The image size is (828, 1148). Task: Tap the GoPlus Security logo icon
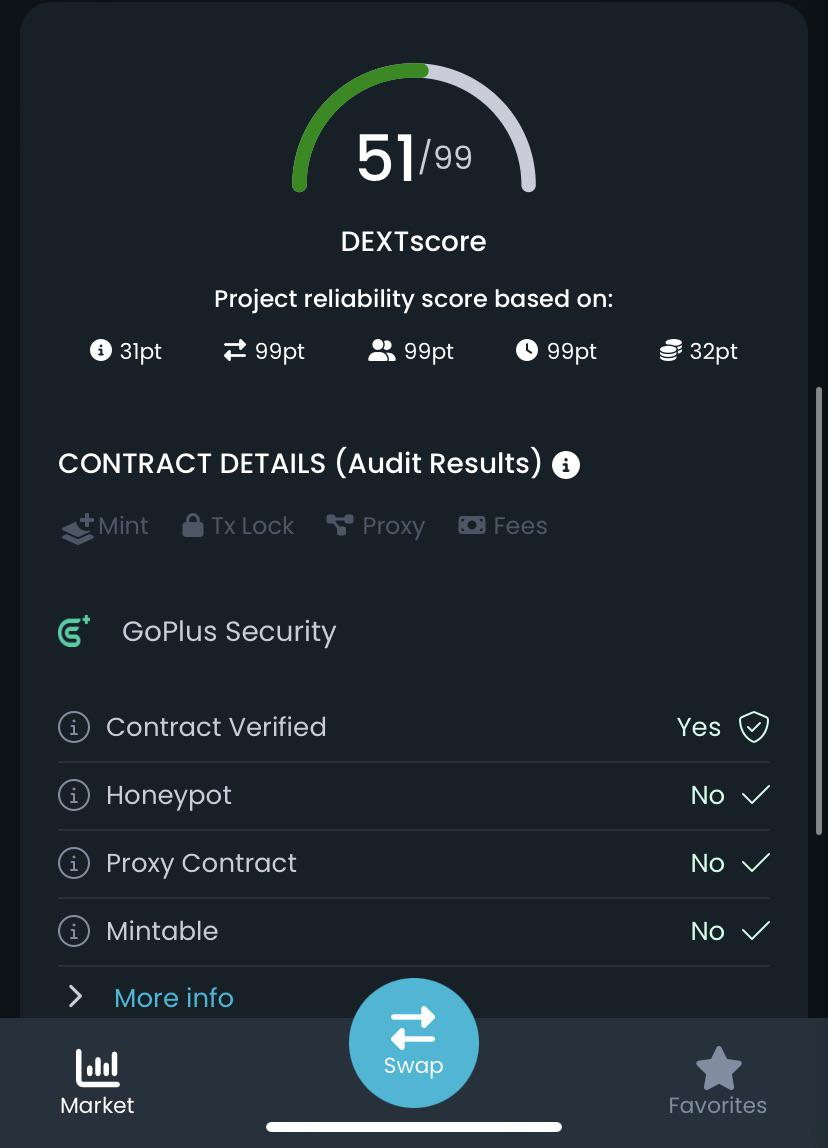pyautogui.click(x=75, y=631)
